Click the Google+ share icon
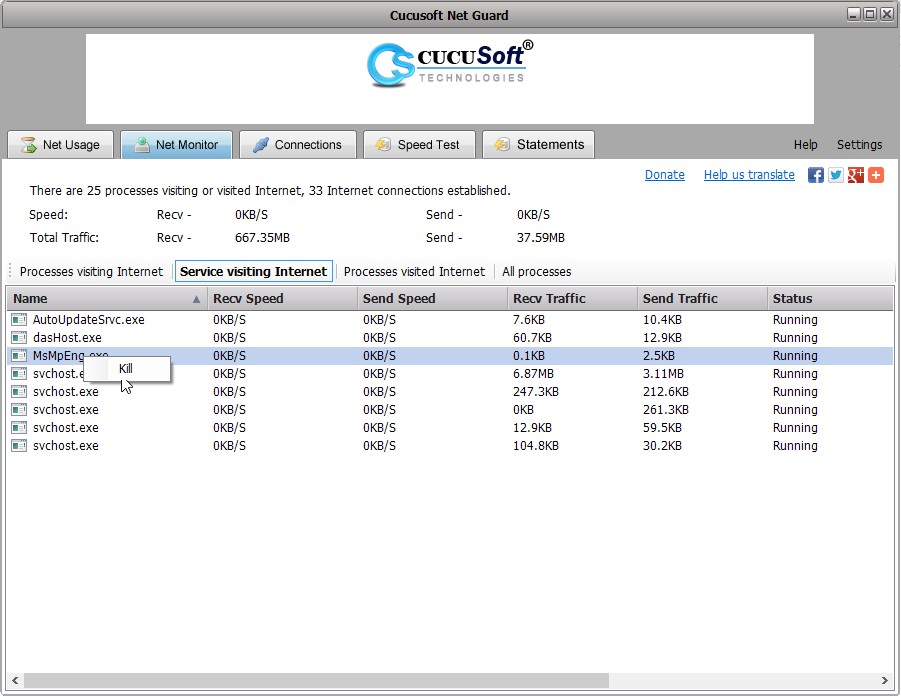This screenshot has width=901, height=696. point(856,175)
